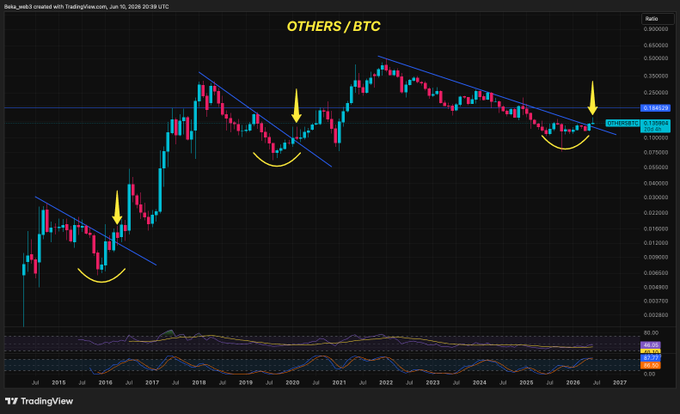The height and width of the screenshot is (414, 680).
Task: Click the TradingView logo icon
Action: point(11,401)
